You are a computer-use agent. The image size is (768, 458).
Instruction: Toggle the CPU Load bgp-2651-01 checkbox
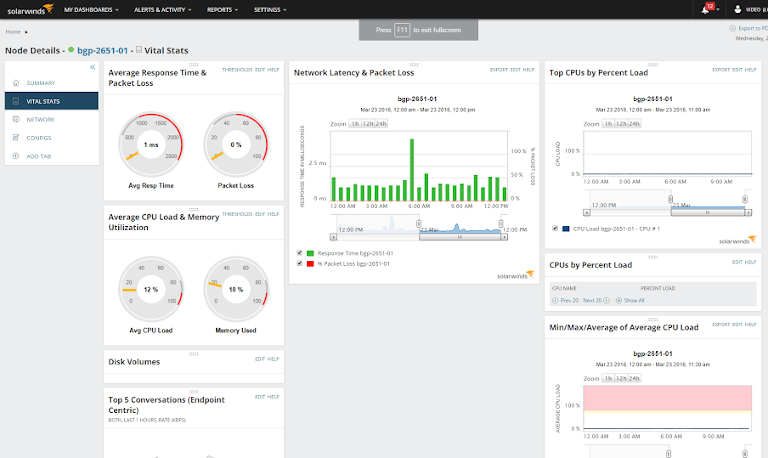tap(556, 228)
